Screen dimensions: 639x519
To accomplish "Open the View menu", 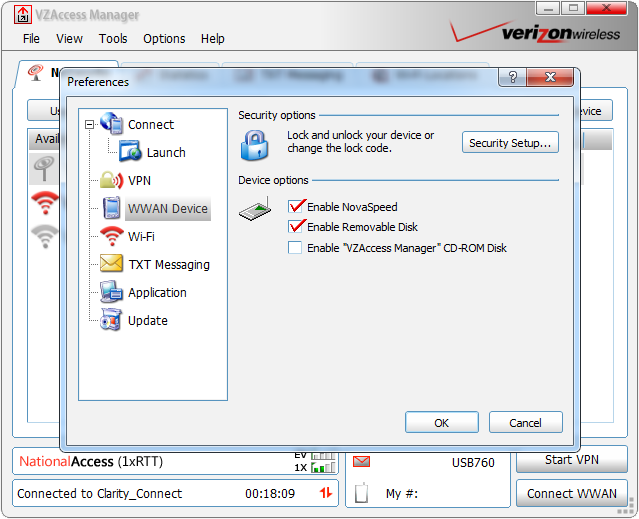I will [x=69, y=39].
